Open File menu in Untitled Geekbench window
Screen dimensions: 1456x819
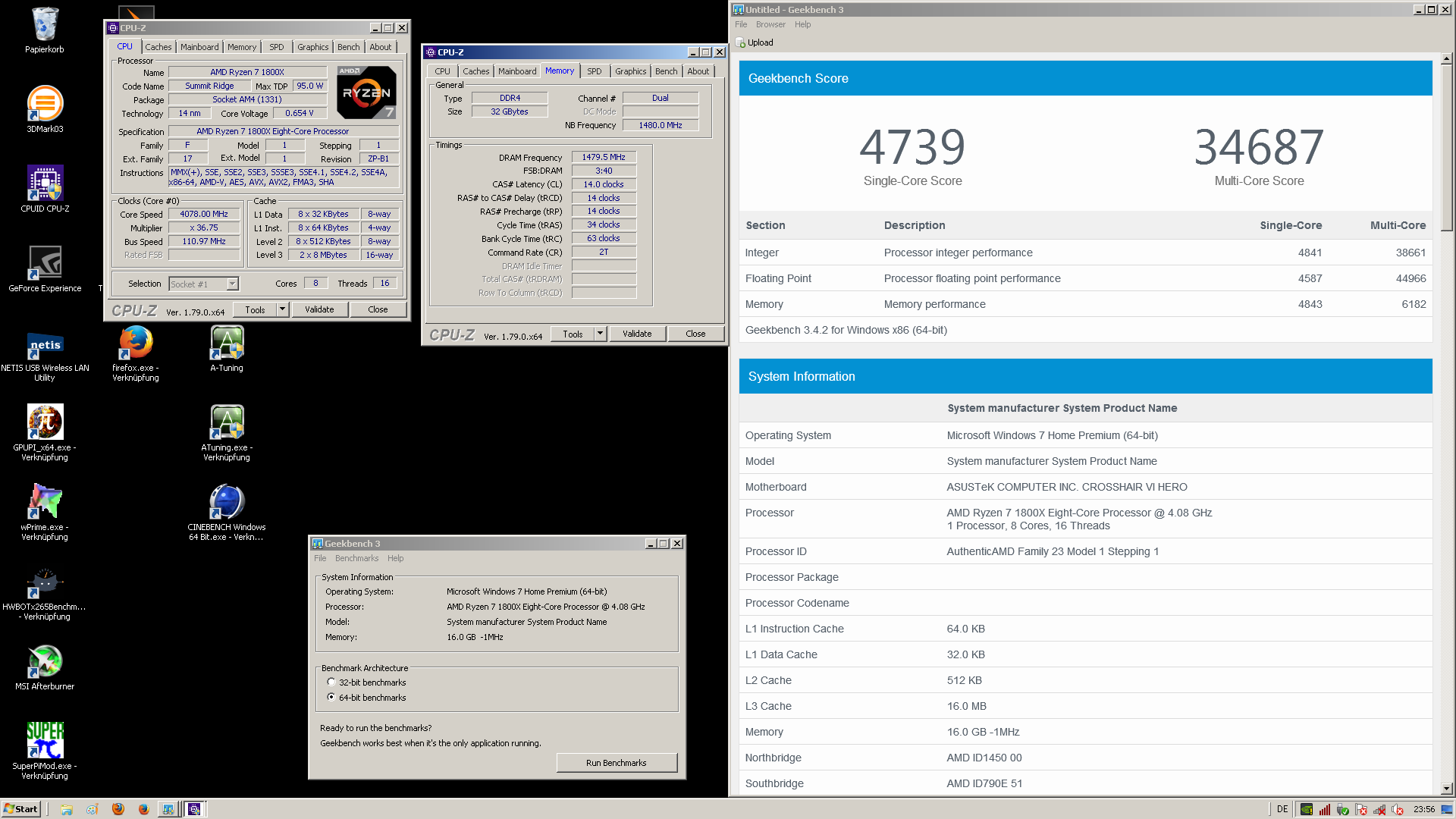(x=741, y=24)
